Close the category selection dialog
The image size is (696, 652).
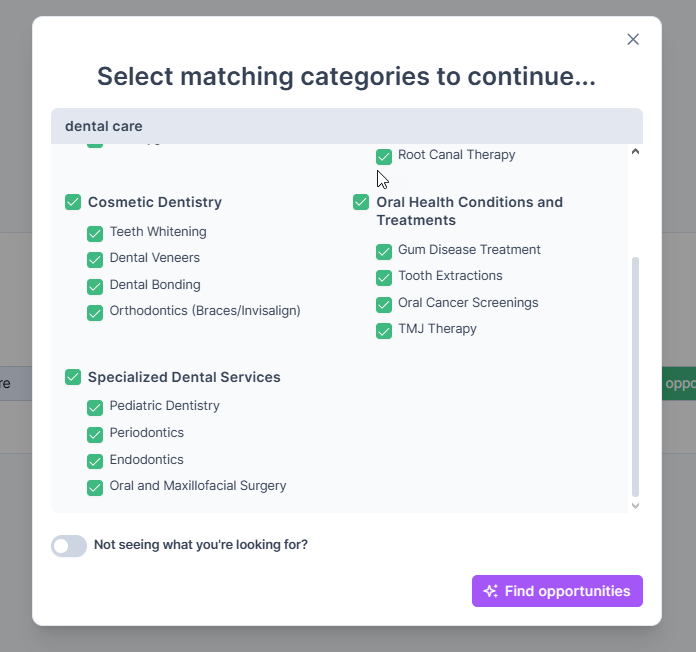(633, 39)
